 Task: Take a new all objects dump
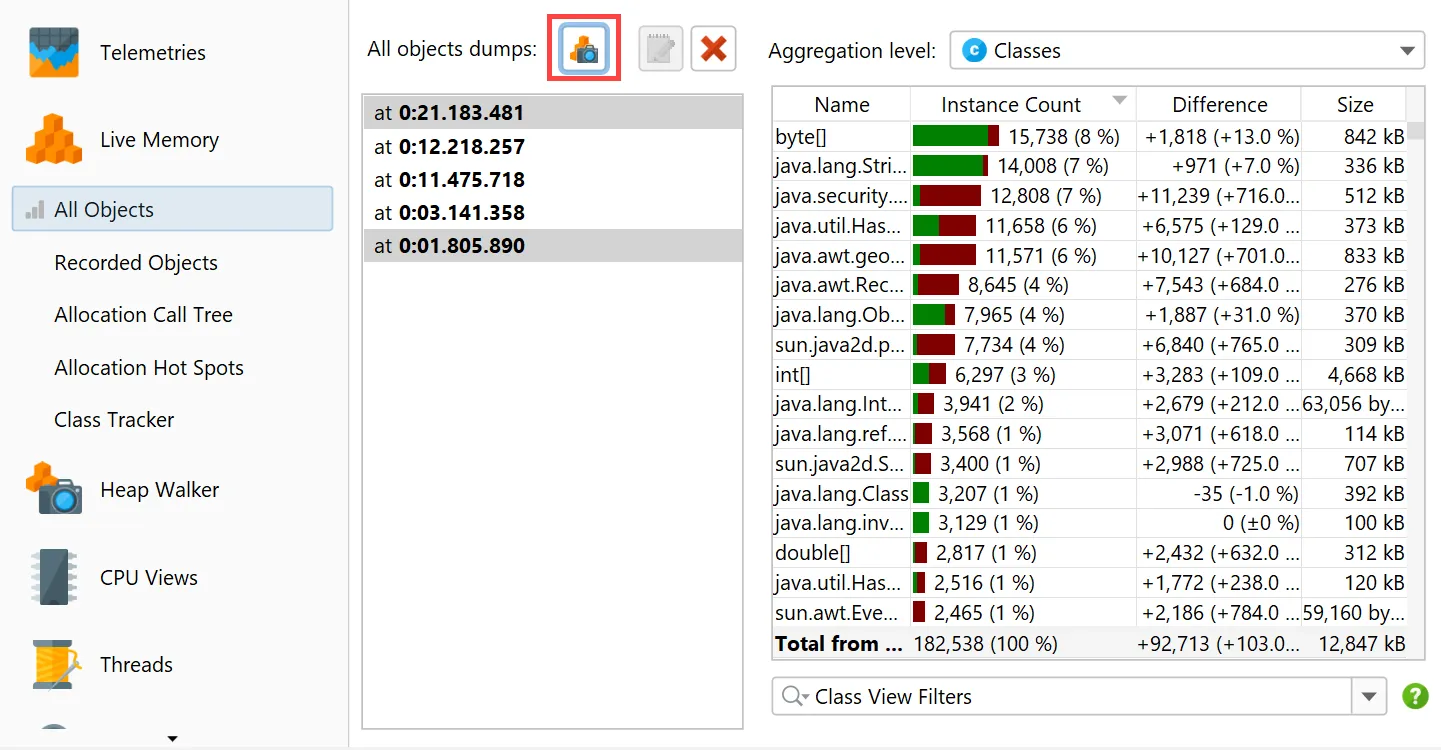pos(584,48)
